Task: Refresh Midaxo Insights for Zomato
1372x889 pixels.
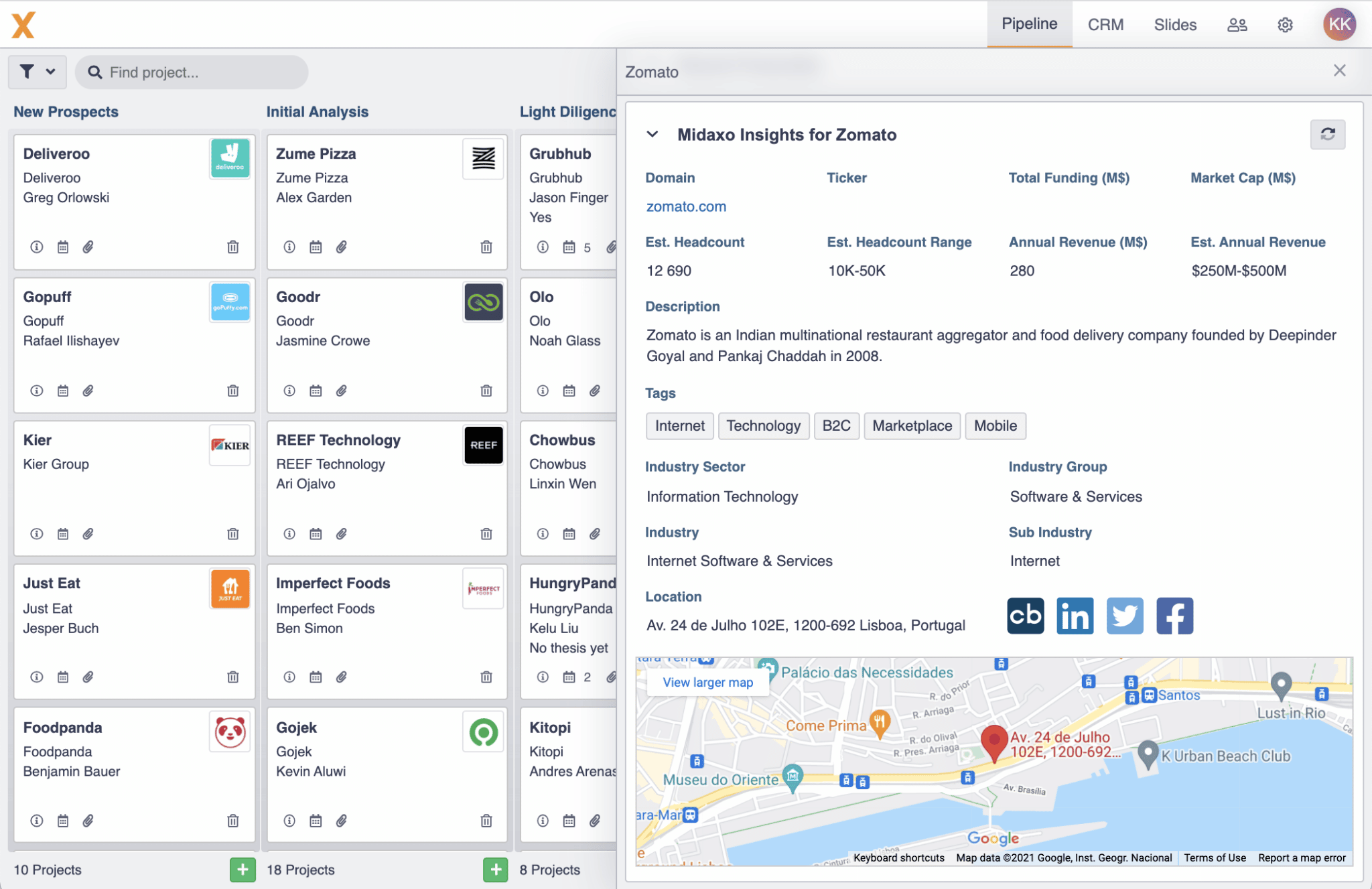Action: point(1328,134)
